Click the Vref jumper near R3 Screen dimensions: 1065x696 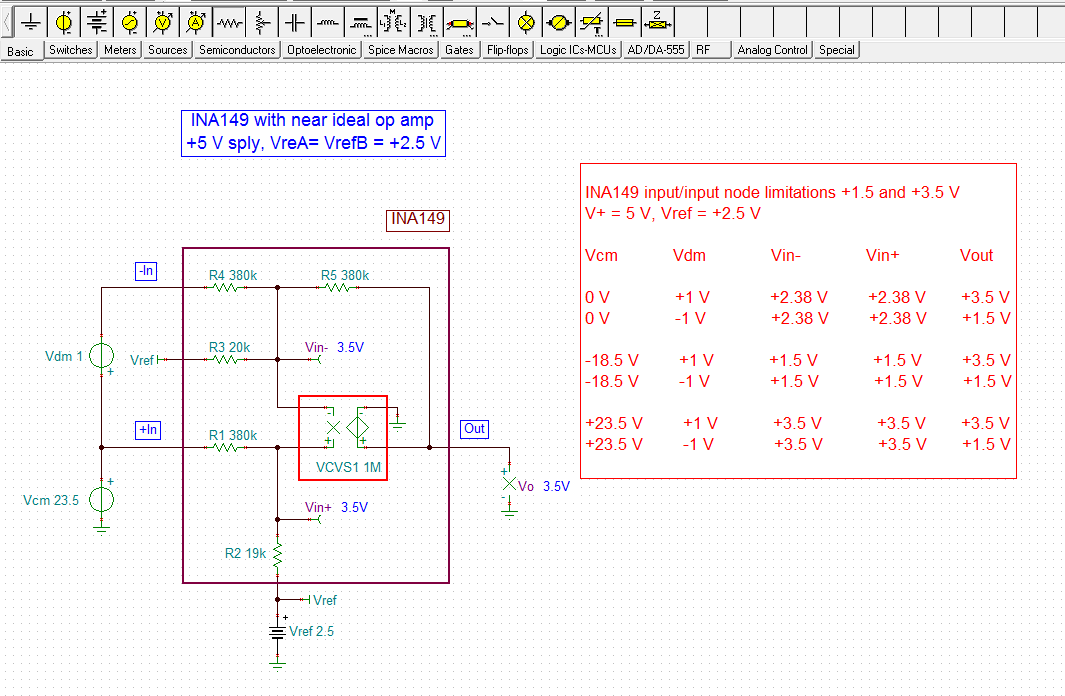pyautogui.click(x=148, y=360)
